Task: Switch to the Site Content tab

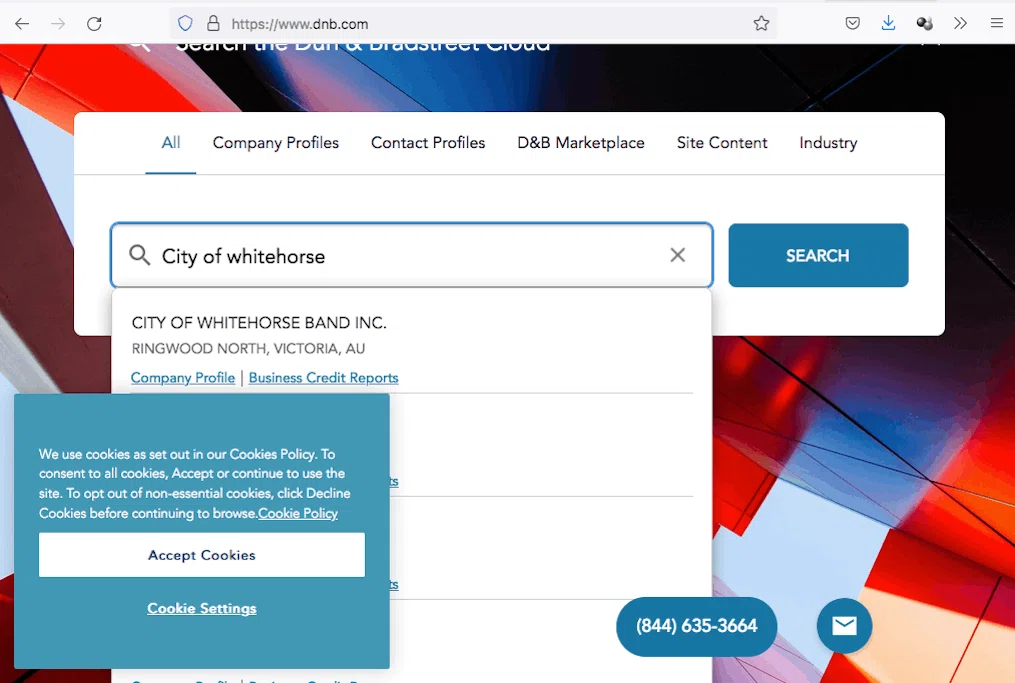Action: tap(722, 142)
